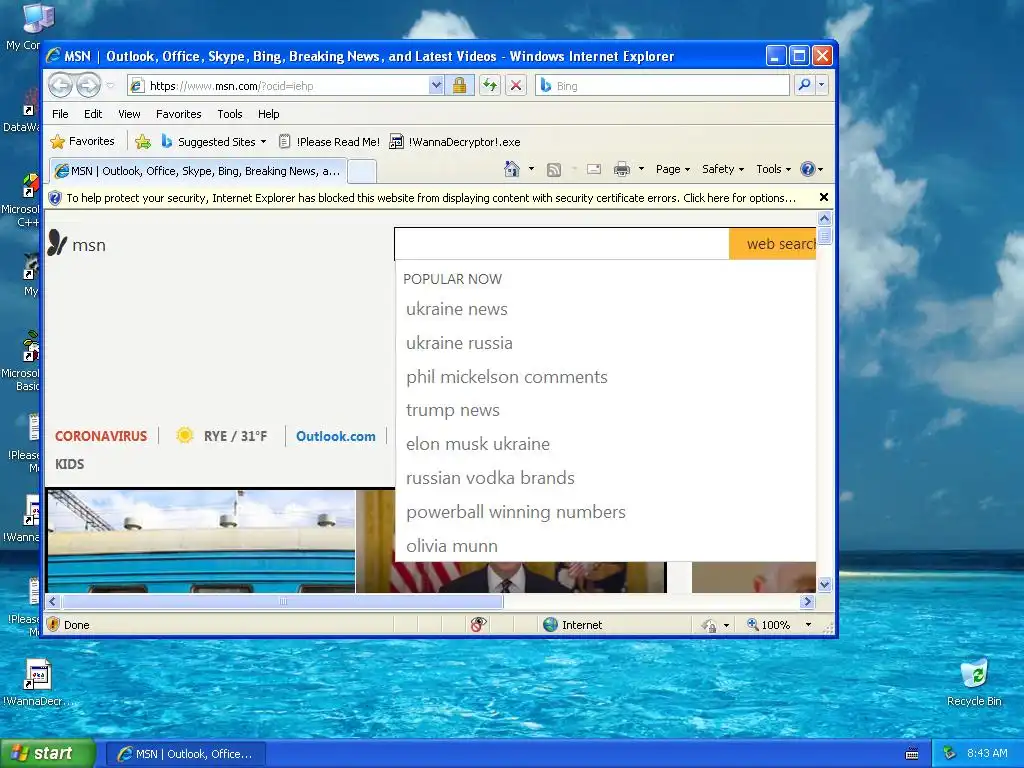Screen dimensions: 1024x768
Task: Select 'powerball winning numbers' suggestion
Action: pos(516,512)
